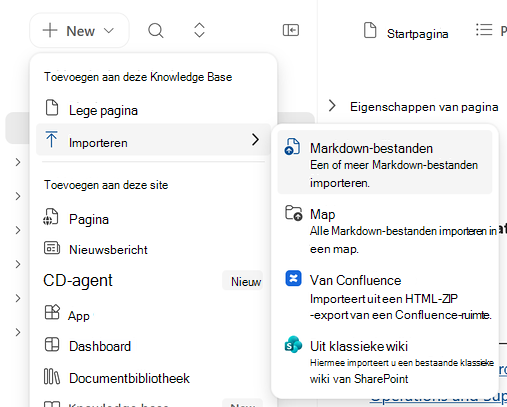This screenshot has height=407, width=507.
Task: Expand the second tree chevron in sidebar
Action: pos(18,196)
